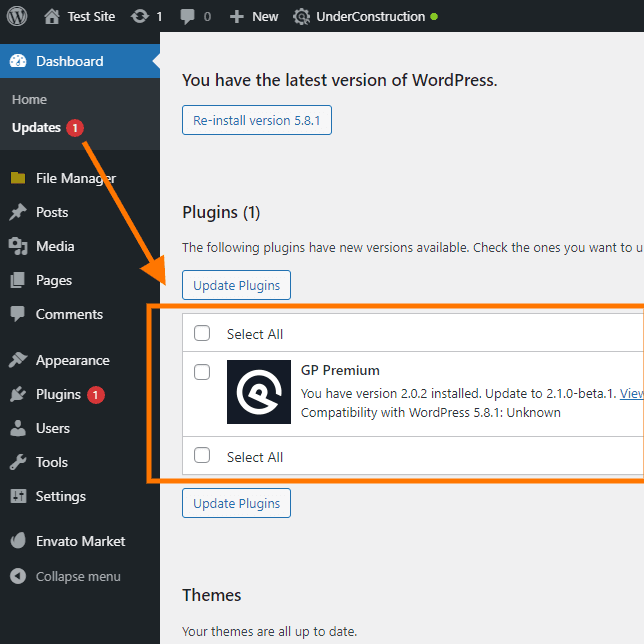Click the red Plugins count badge
Viewport: 644px width, 644px height.
pyautogui.click(x=96, y=395)
